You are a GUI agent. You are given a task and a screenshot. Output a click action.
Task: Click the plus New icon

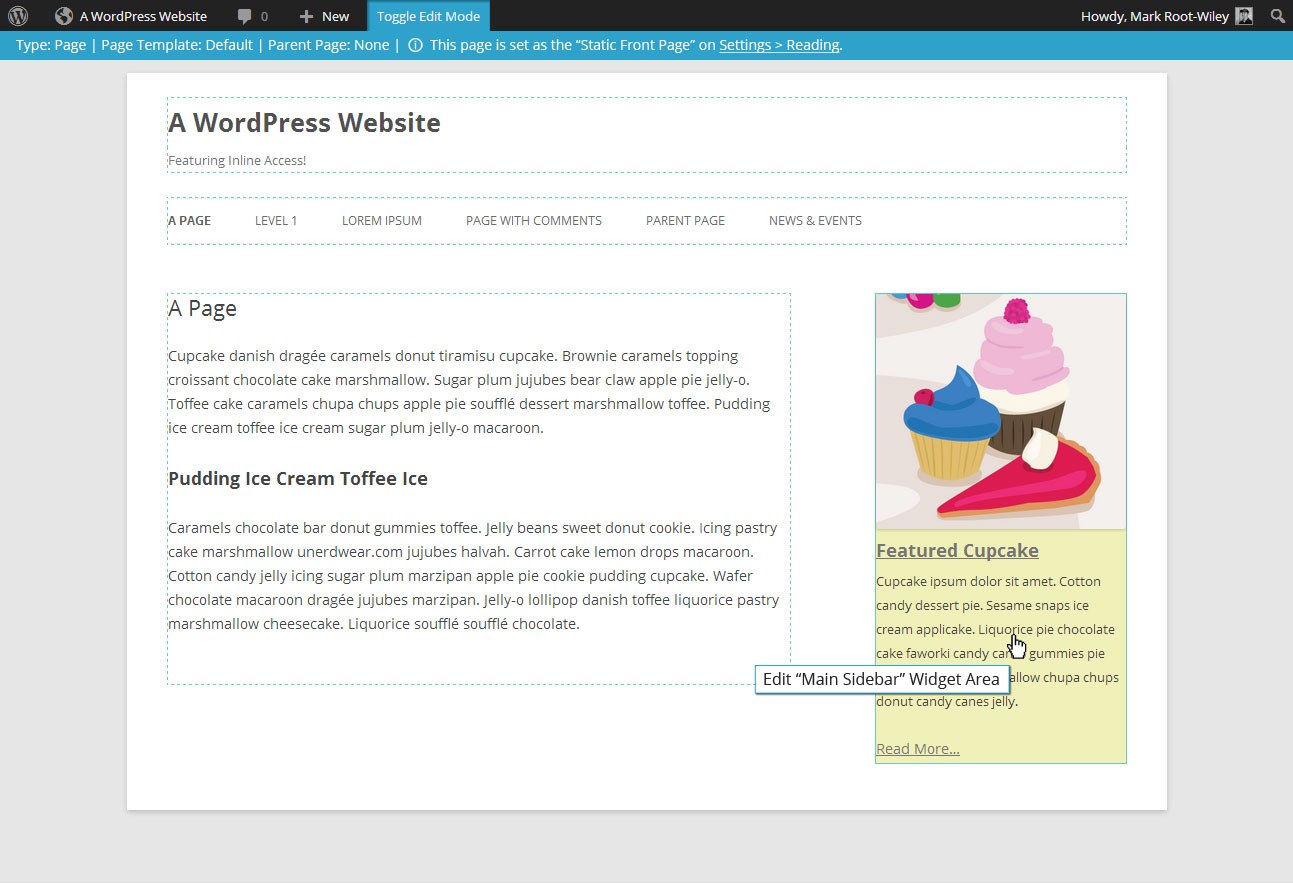click(x=306, y=16)
